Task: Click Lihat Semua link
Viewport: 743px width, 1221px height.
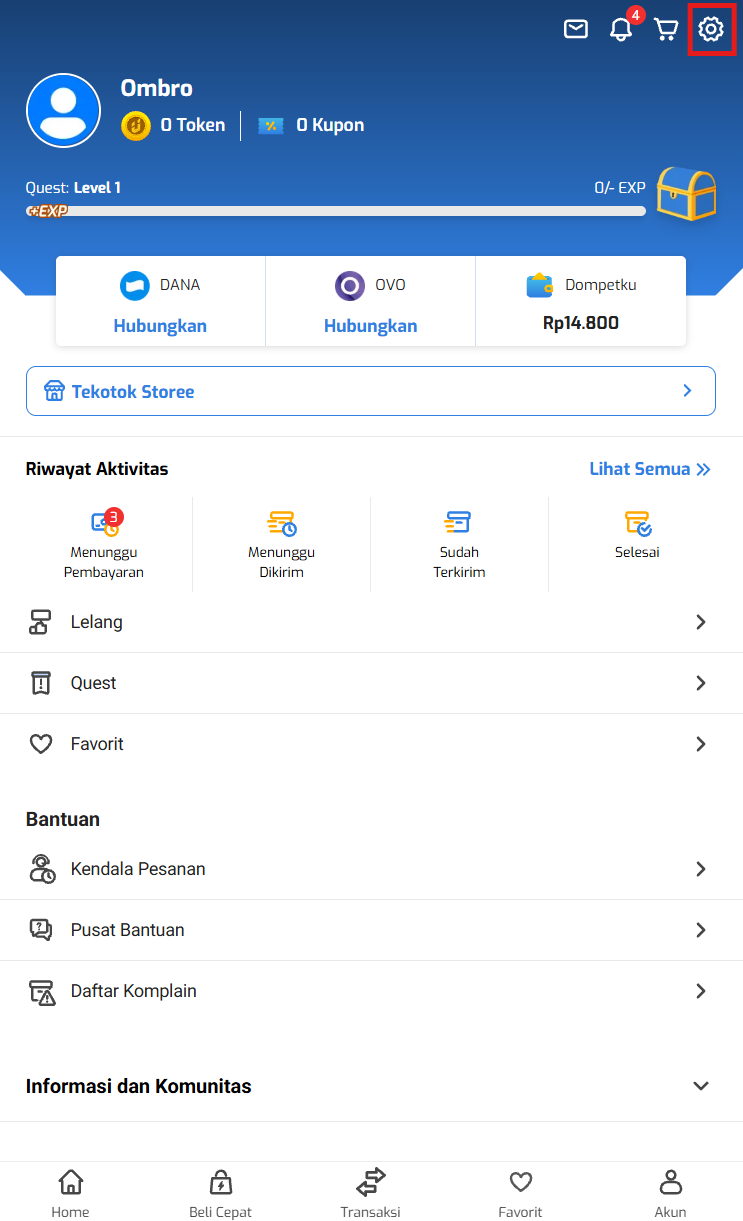Action: pyautogui.click(x=649, y=469)
